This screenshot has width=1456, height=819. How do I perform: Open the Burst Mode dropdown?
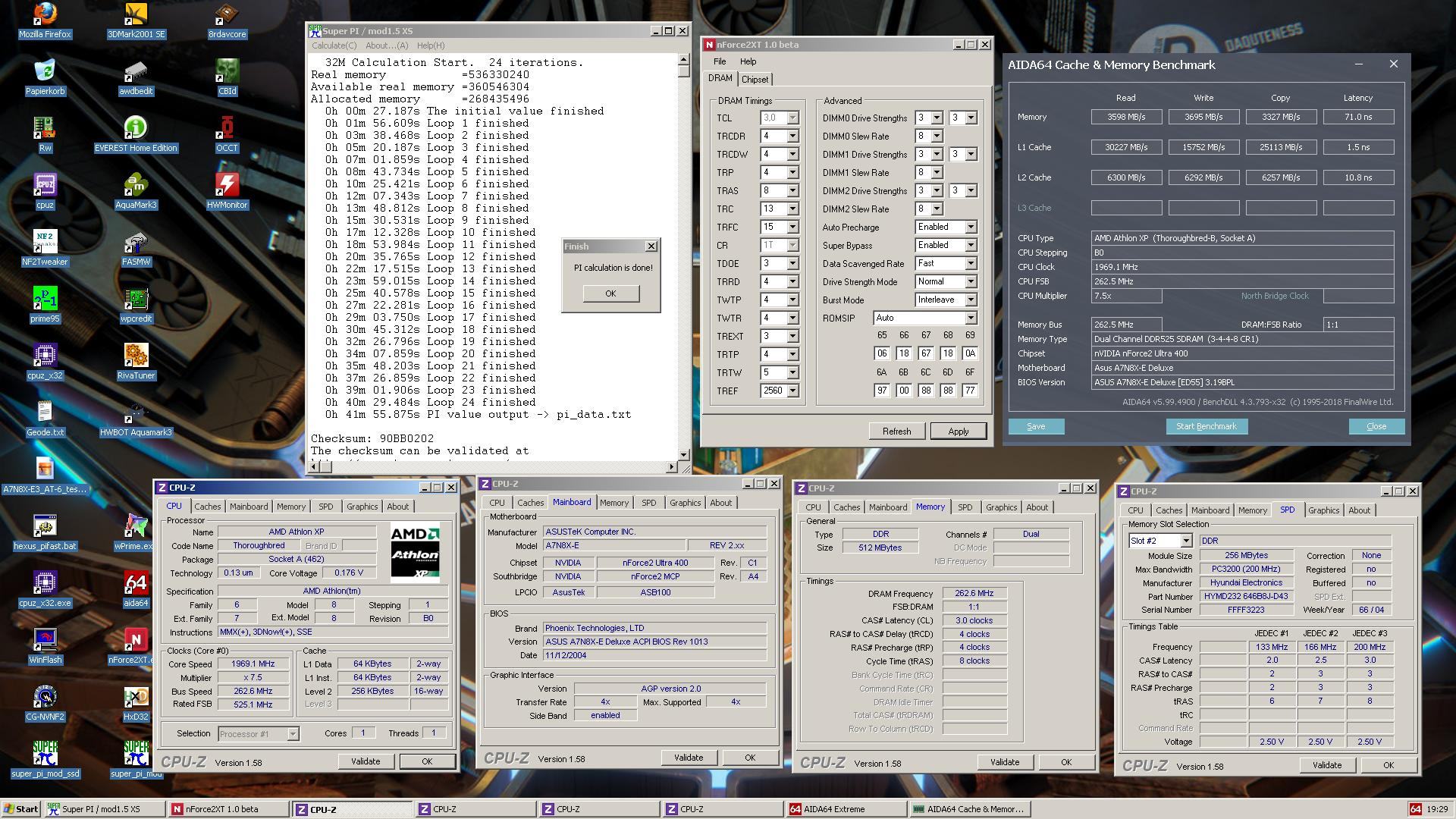tap(970, 300)
